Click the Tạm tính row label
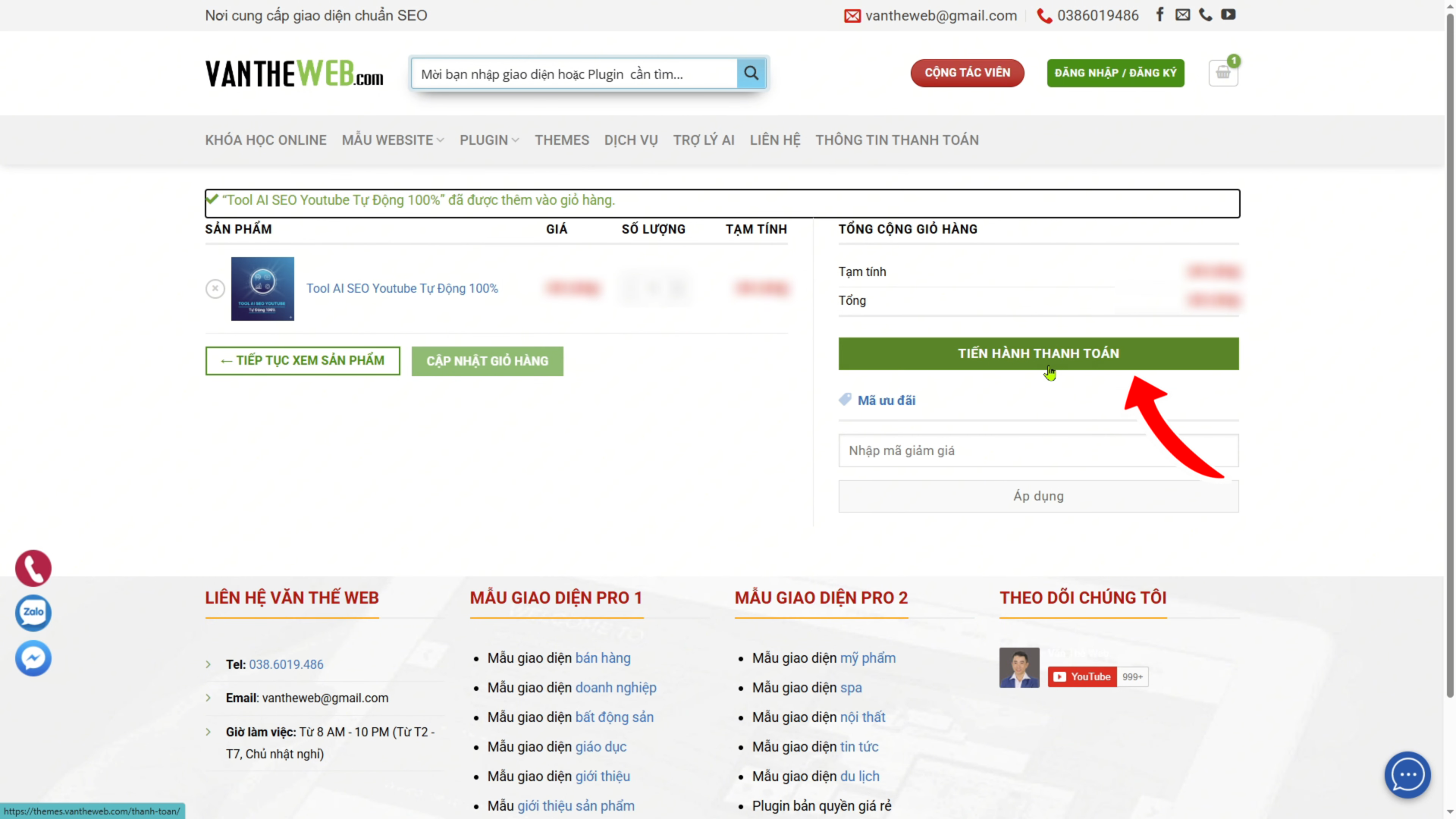The image size is (1456, 819). 862,271
